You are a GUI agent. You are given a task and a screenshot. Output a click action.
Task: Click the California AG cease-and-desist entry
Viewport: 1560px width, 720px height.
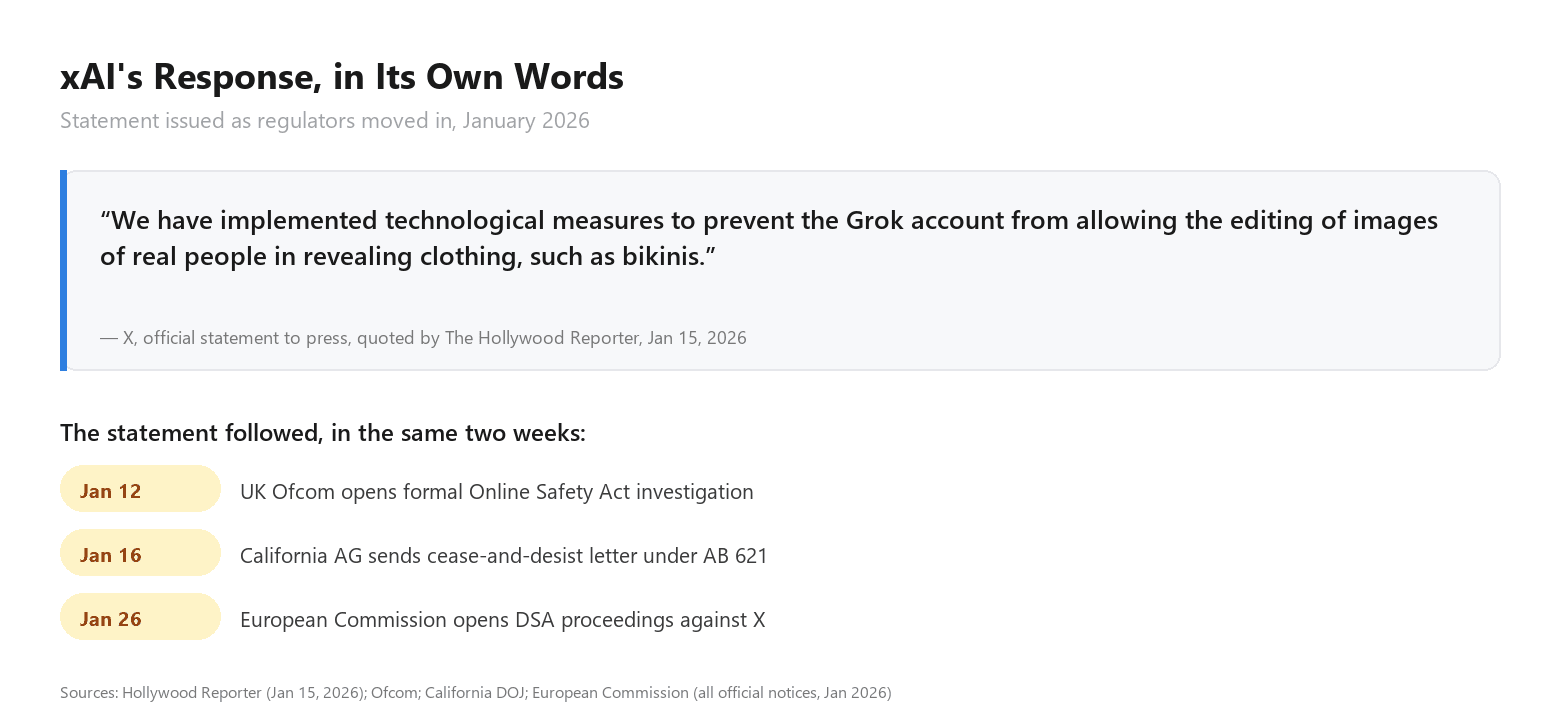(504, 556)
